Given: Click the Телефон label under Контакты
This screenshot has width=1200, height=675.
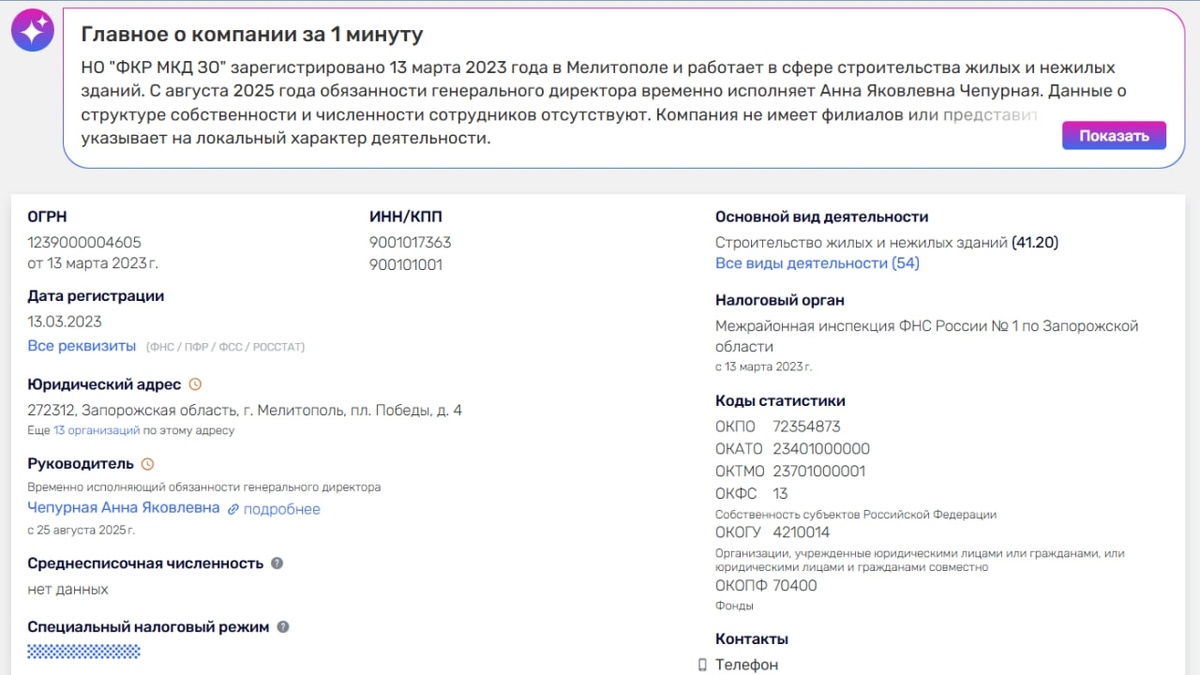Looking at the screenshot, I should pos(747,665).
